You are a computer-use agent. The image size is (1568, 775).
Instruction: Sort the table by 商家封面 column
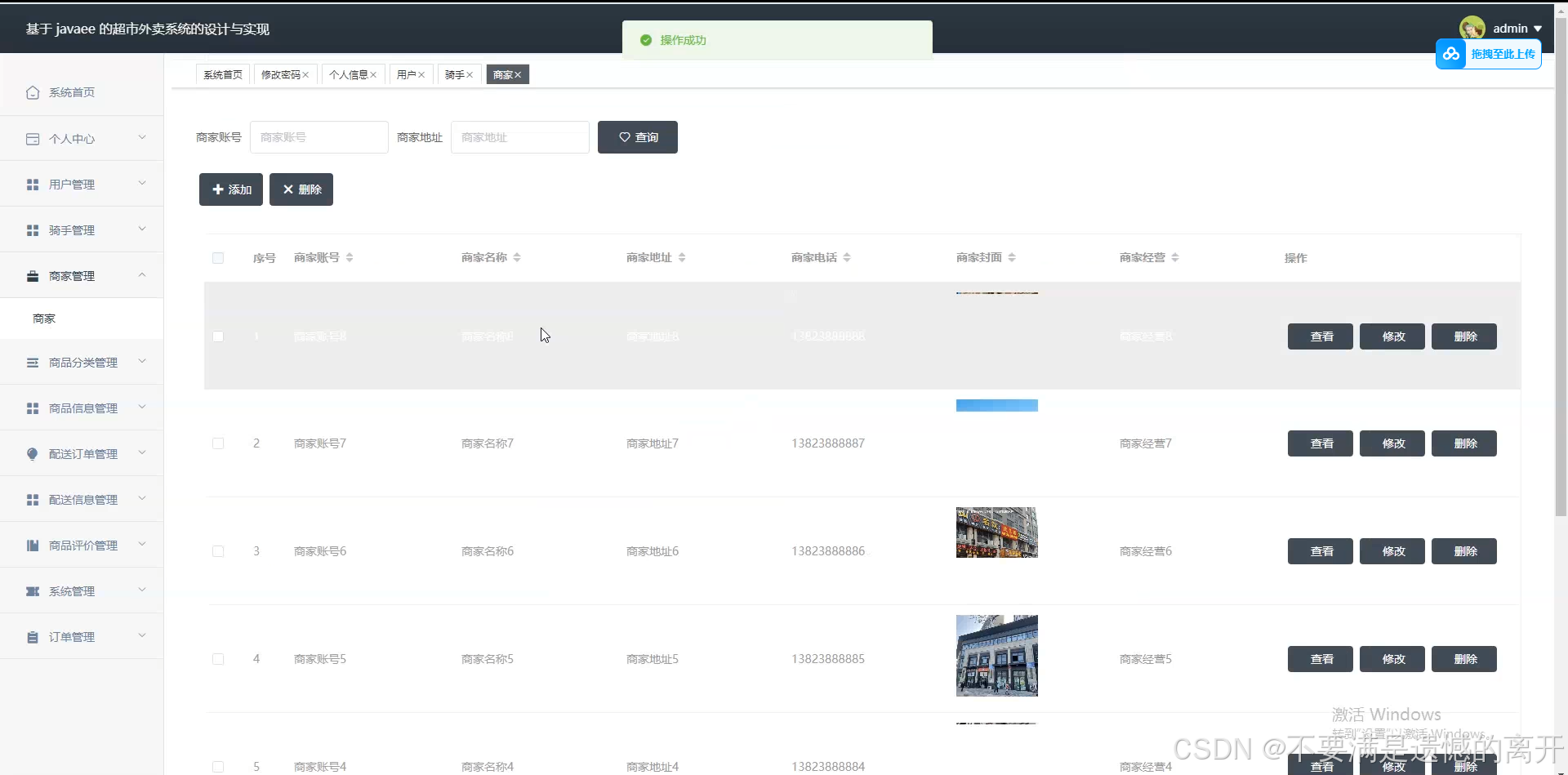pyautogui.click(x=1012, y=257)
